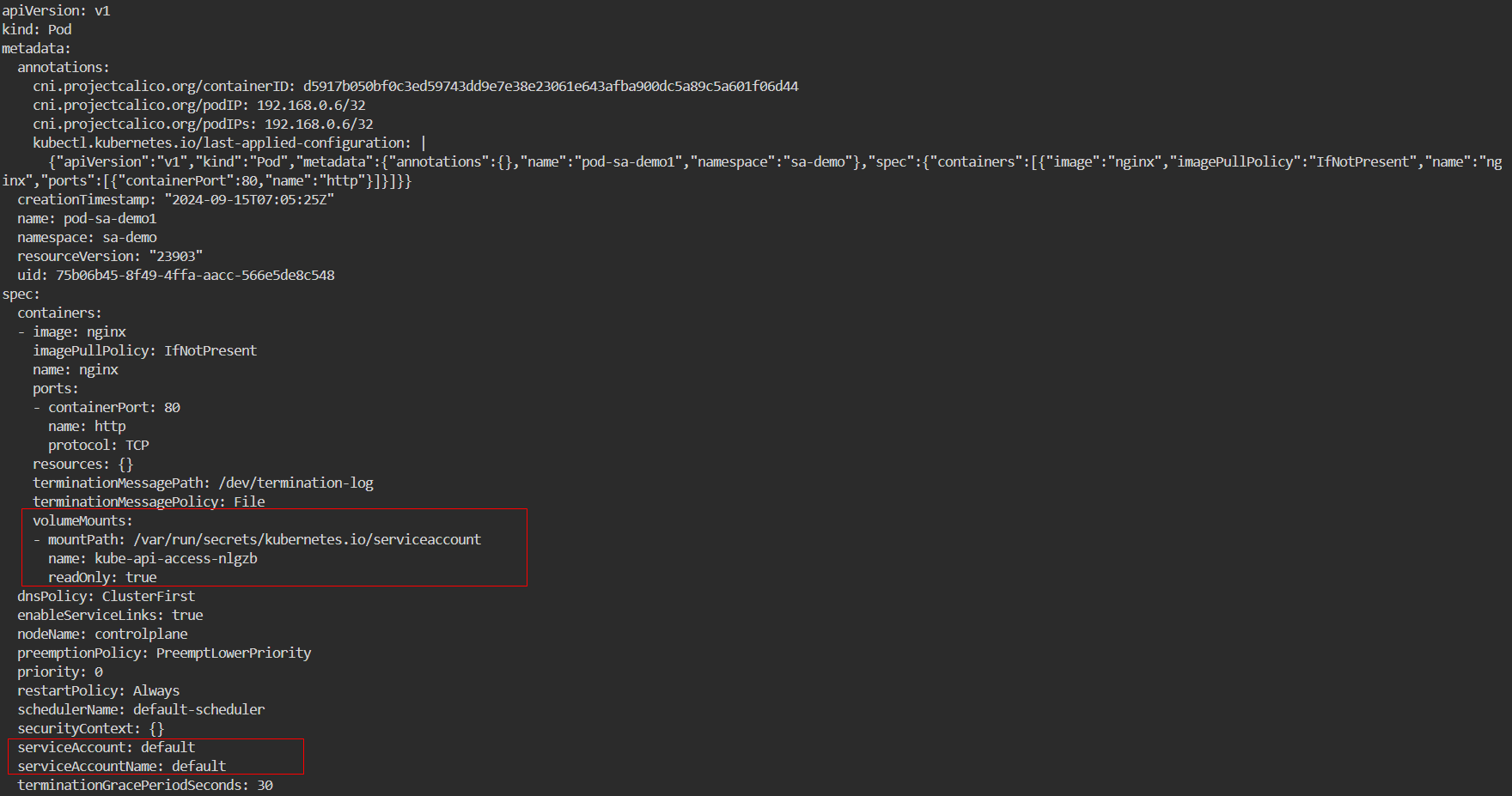The width and height of the screenshot is (1512, 796).
Task: Select the 'name: http' line
Action: (87, 427)
